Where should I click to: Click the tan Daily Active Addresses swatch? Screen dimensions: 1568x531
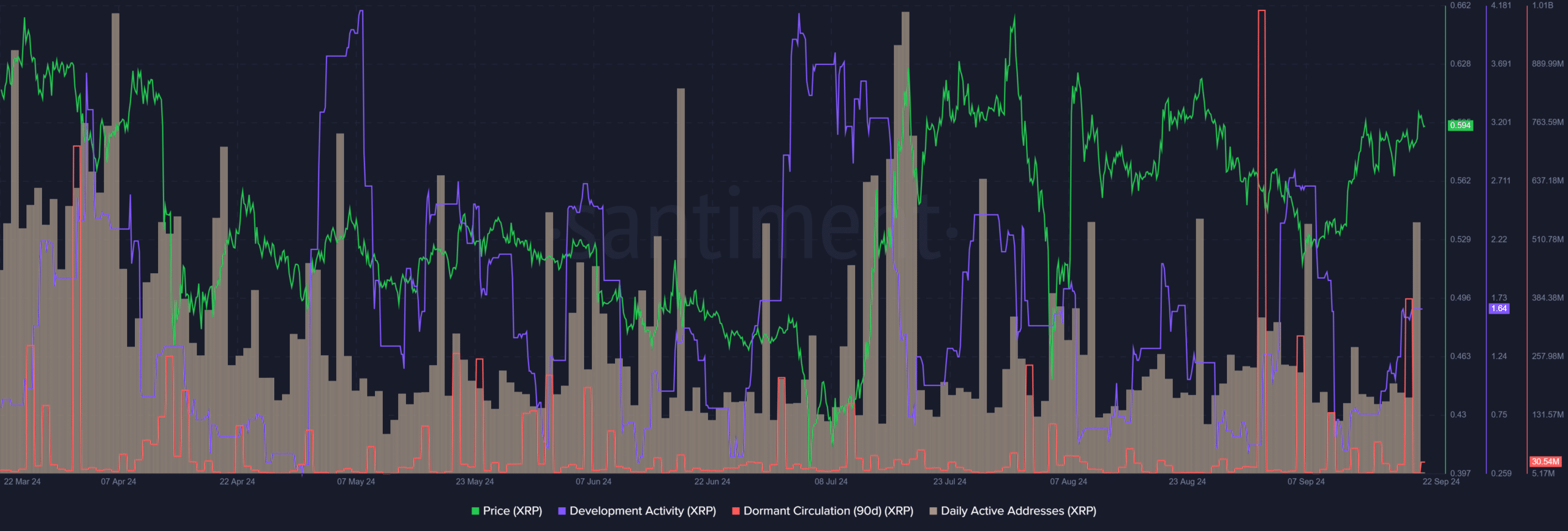click(933, 511)
